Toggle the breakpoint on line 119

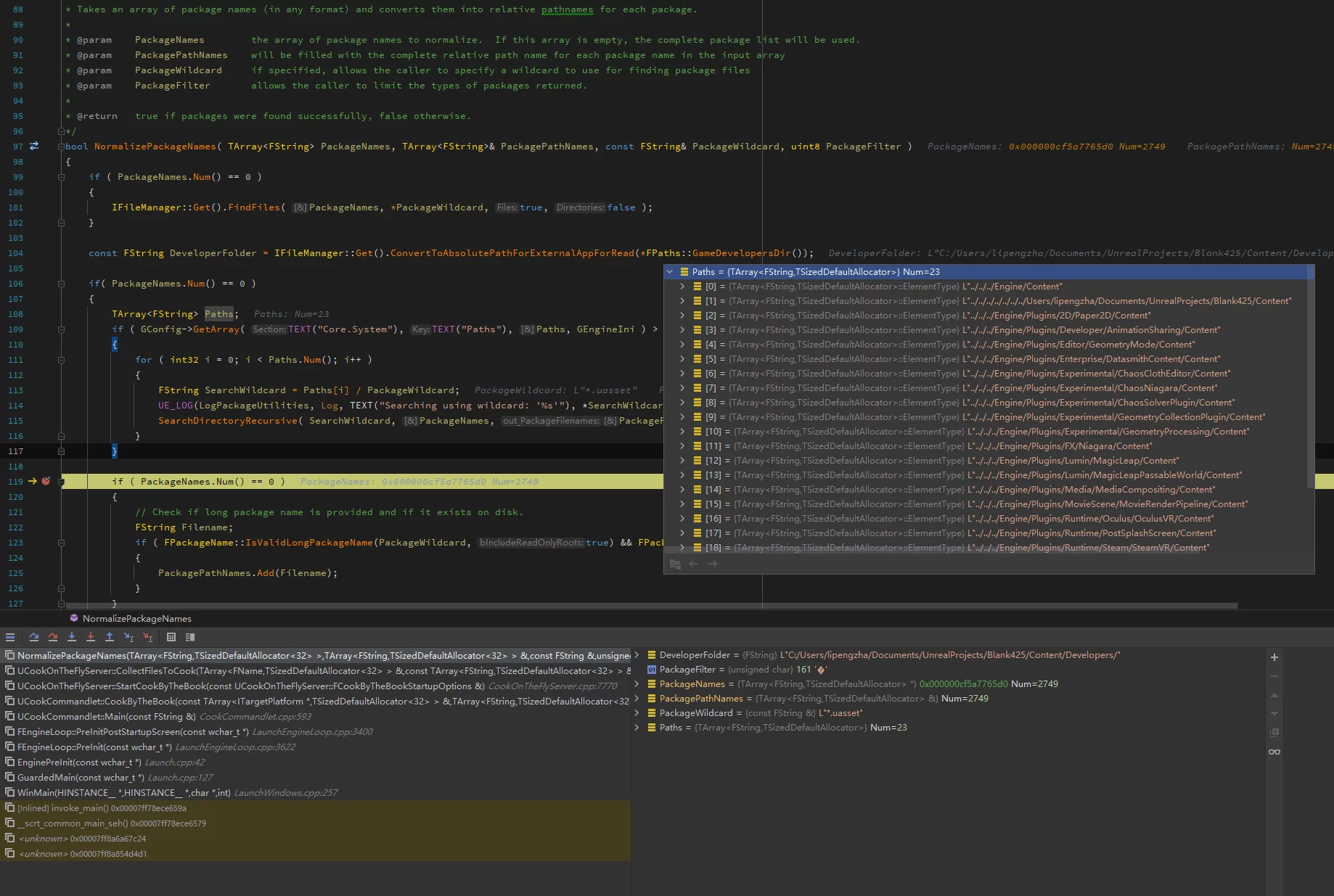tap(46, 481)
